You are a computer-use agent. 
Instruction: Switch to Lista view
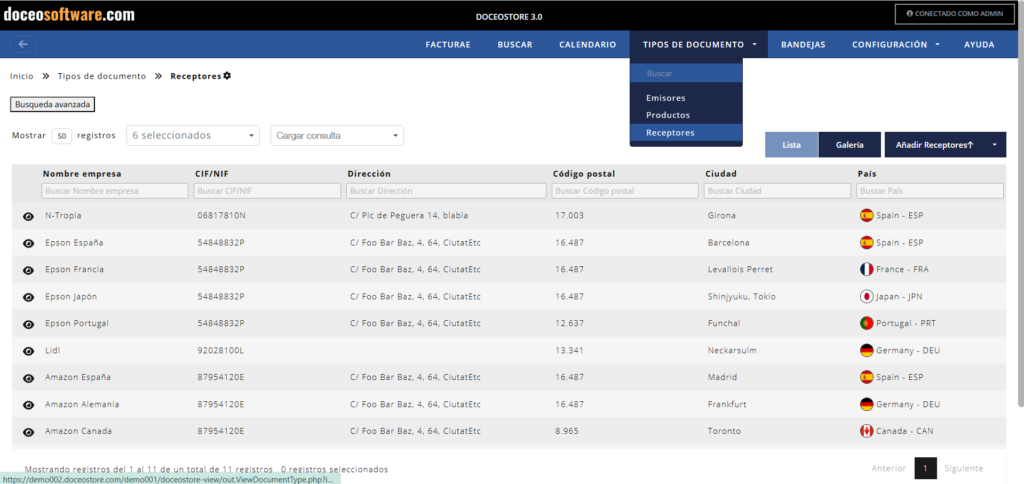(x=792, y=145)
